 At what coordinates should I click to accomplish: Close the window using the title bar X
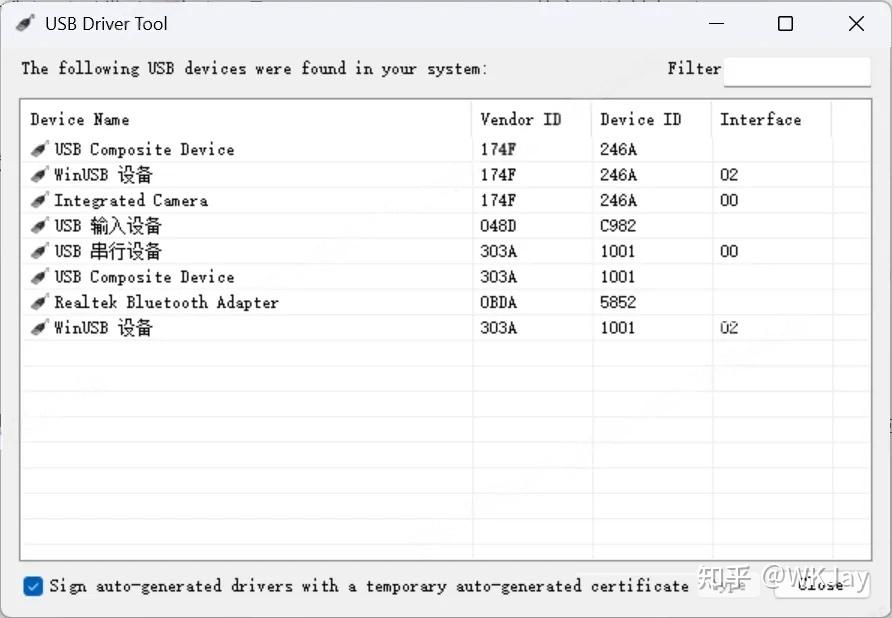[856, 24]
